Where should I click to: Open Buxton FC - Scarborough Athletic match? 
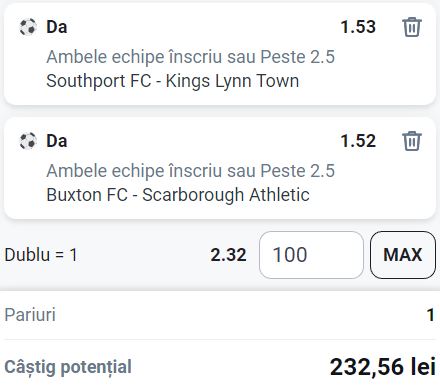tap(178, 195)
